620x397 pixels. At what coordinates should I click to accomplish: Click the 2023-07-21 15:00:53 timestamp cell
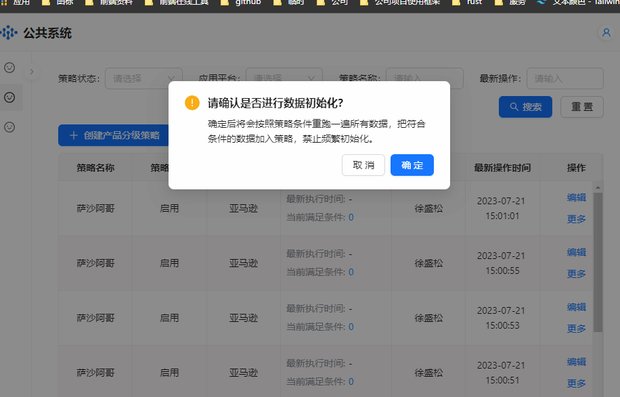[x=501, y=318]
